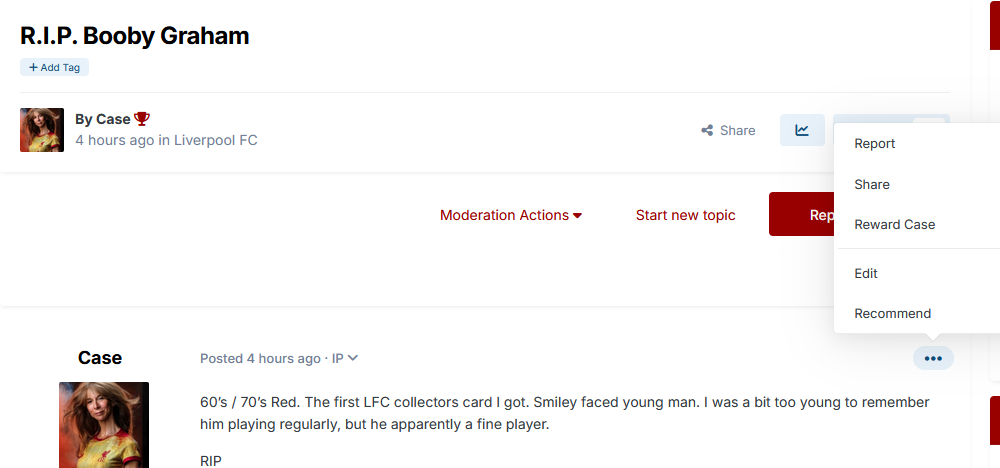Click the large Case avatar in the post
1000x468 pixels.
104,425
